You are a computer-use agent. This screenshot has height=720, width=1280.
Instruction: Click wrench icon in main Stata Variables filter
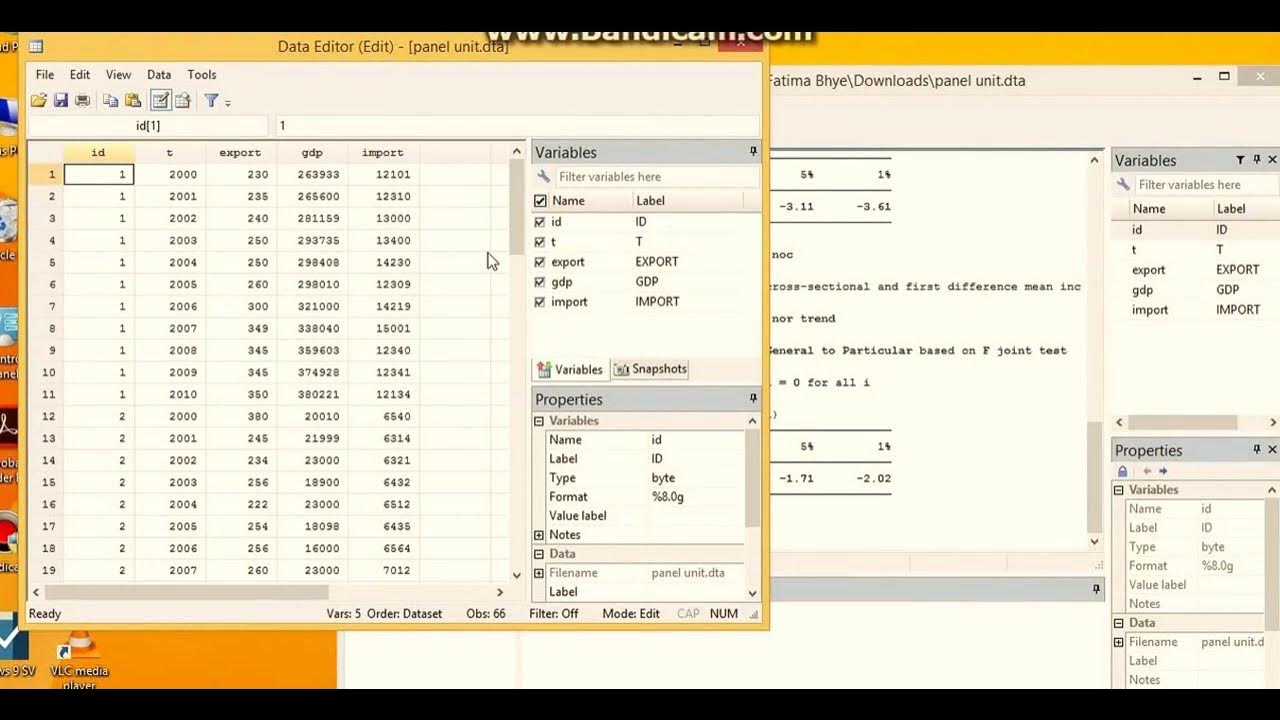coord(1124,185)
